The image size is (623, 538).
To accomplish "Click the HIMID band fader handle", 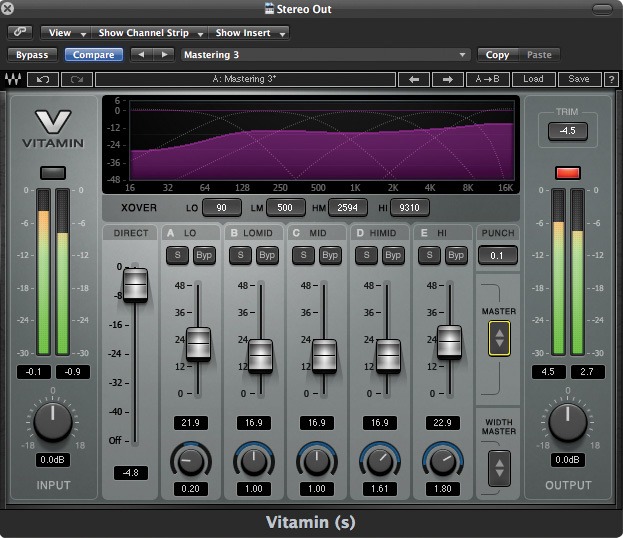I will 388,356.
